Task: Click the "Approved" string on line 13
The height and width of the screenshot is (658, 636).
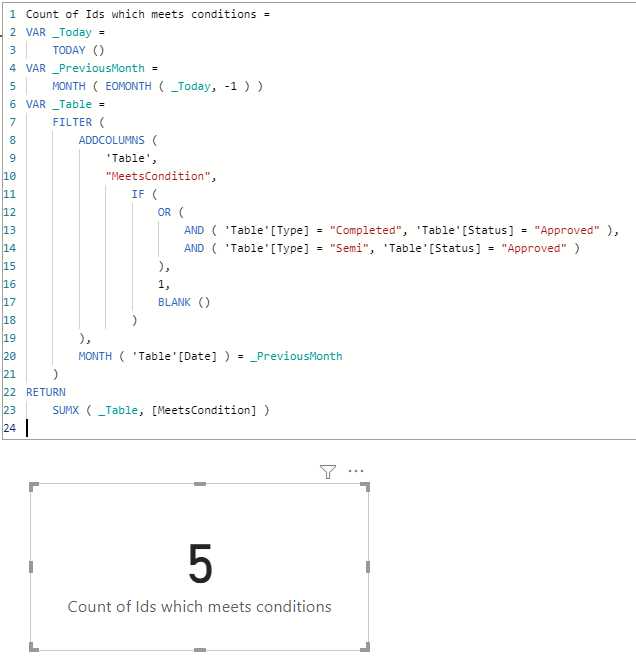Action: click(x=567, y=230)
